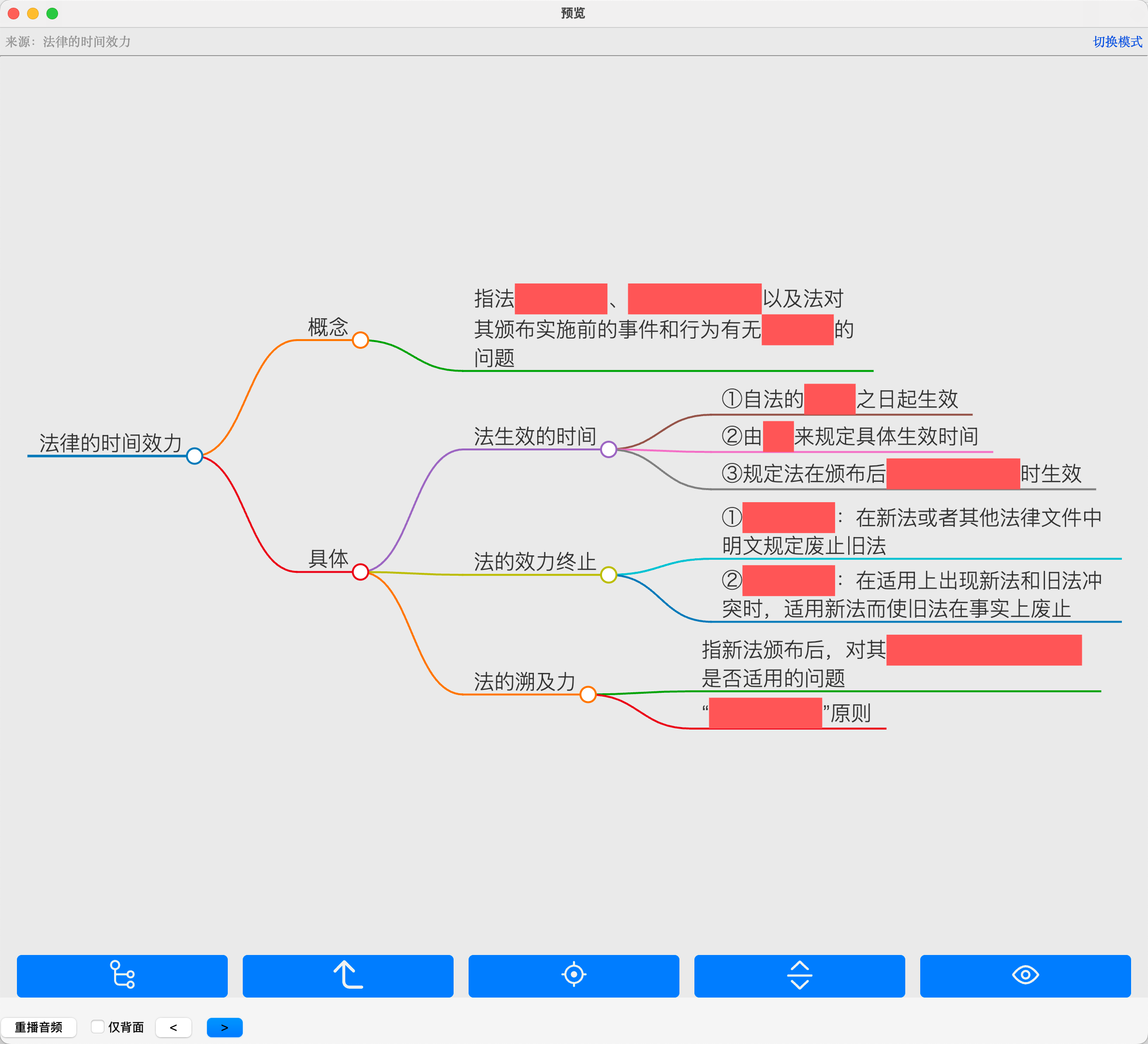The width and height of the screenshot is (1148, 1044).
Task: Reveal red mask before 时生效
Action: 952,473
